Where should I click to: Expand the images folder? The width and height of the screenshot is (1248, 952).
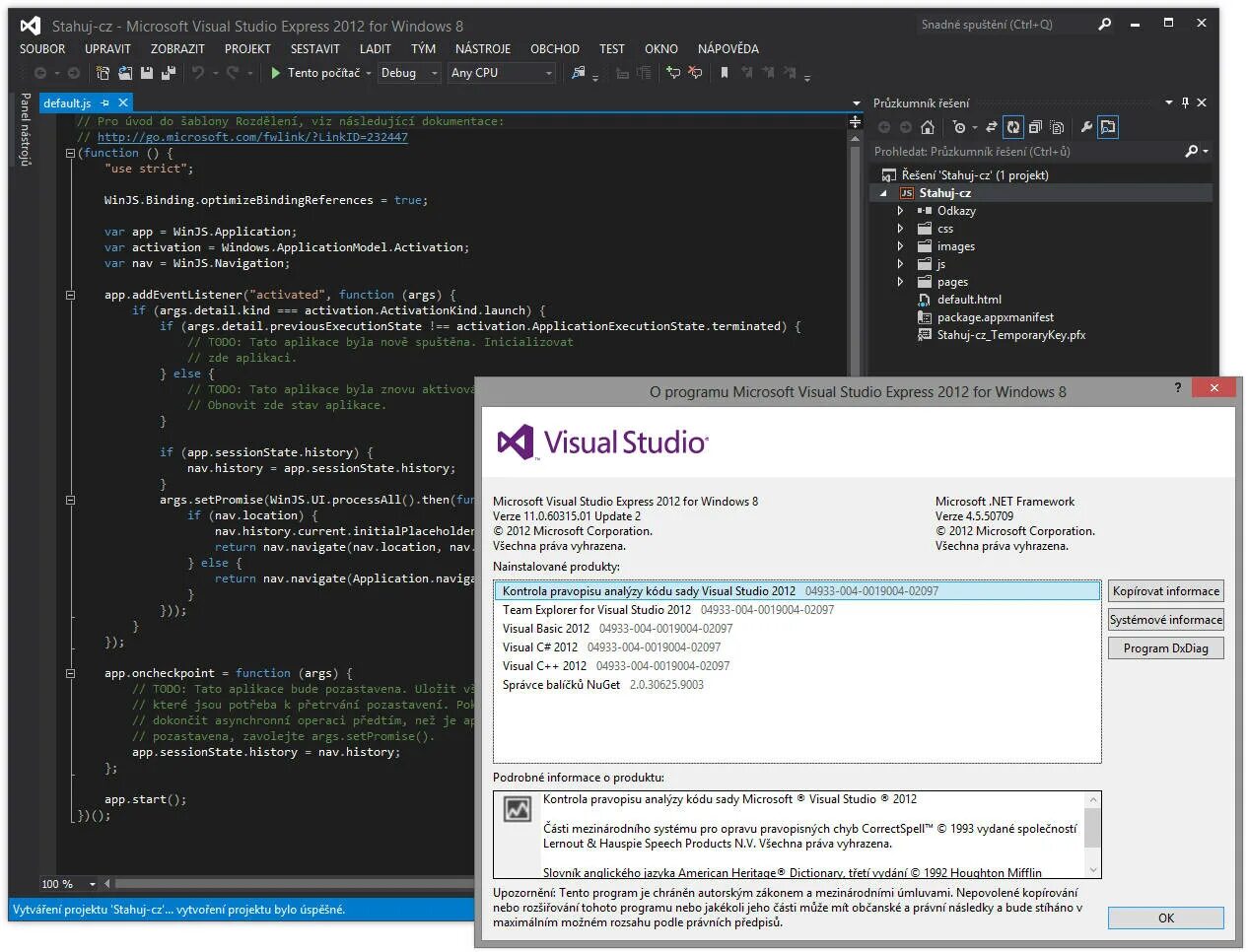[x=900, y=246]
